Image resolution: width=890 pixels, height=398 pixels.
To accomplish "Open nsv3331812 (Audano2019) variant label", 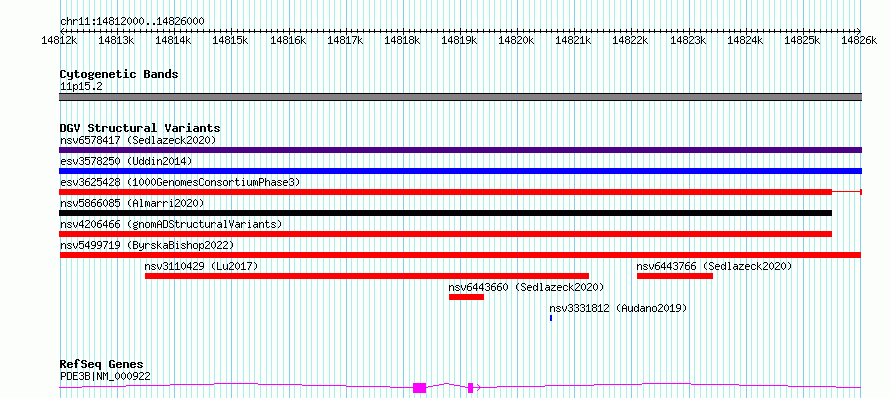I will pos(618,308).
